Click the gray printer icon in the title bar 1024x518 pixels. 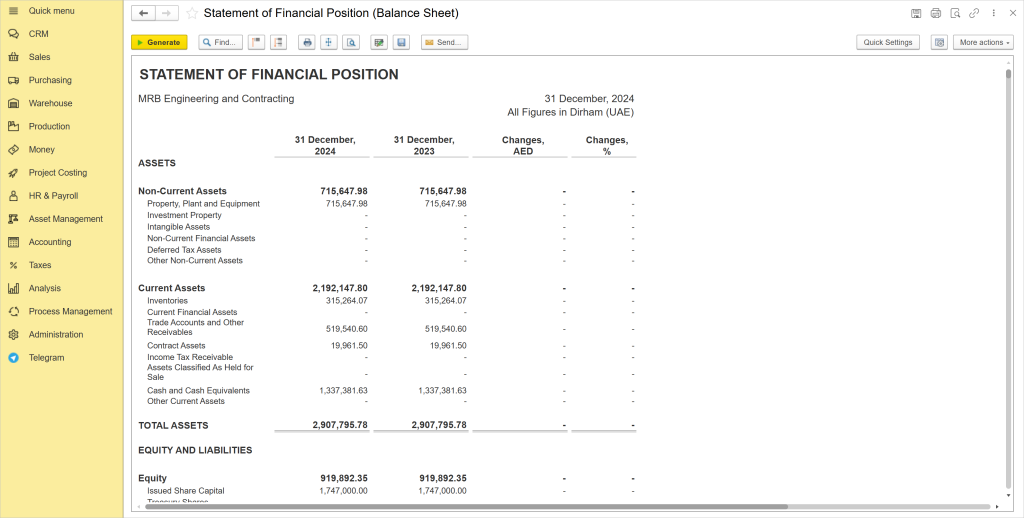[x=936, y=13]
